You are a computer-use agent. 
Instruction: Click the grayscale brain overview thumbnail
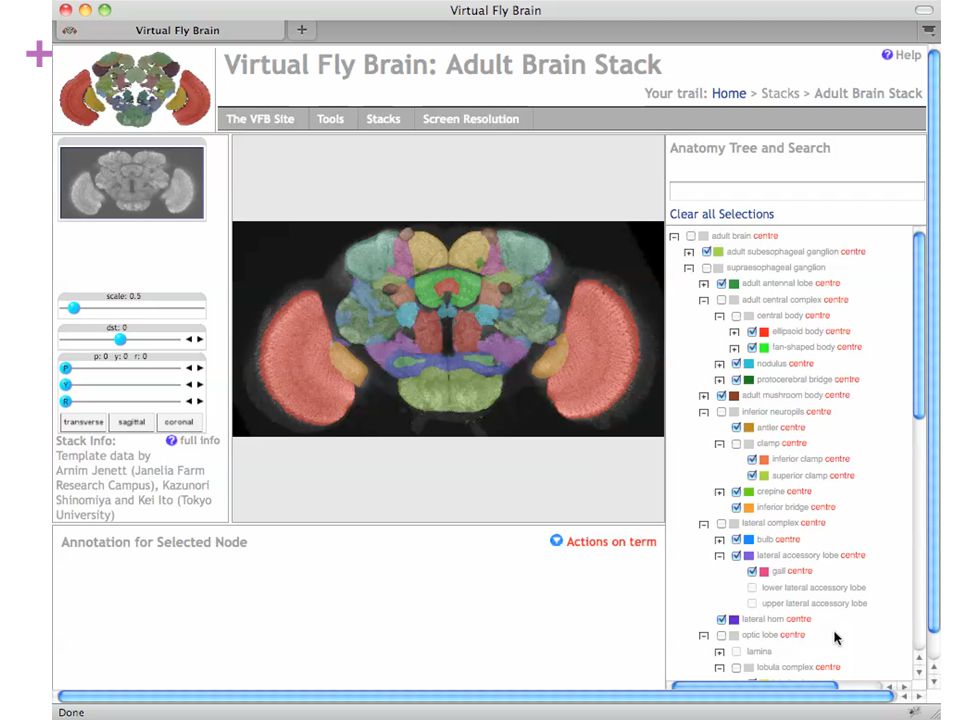pyautogui.click(x=132, y=182)
